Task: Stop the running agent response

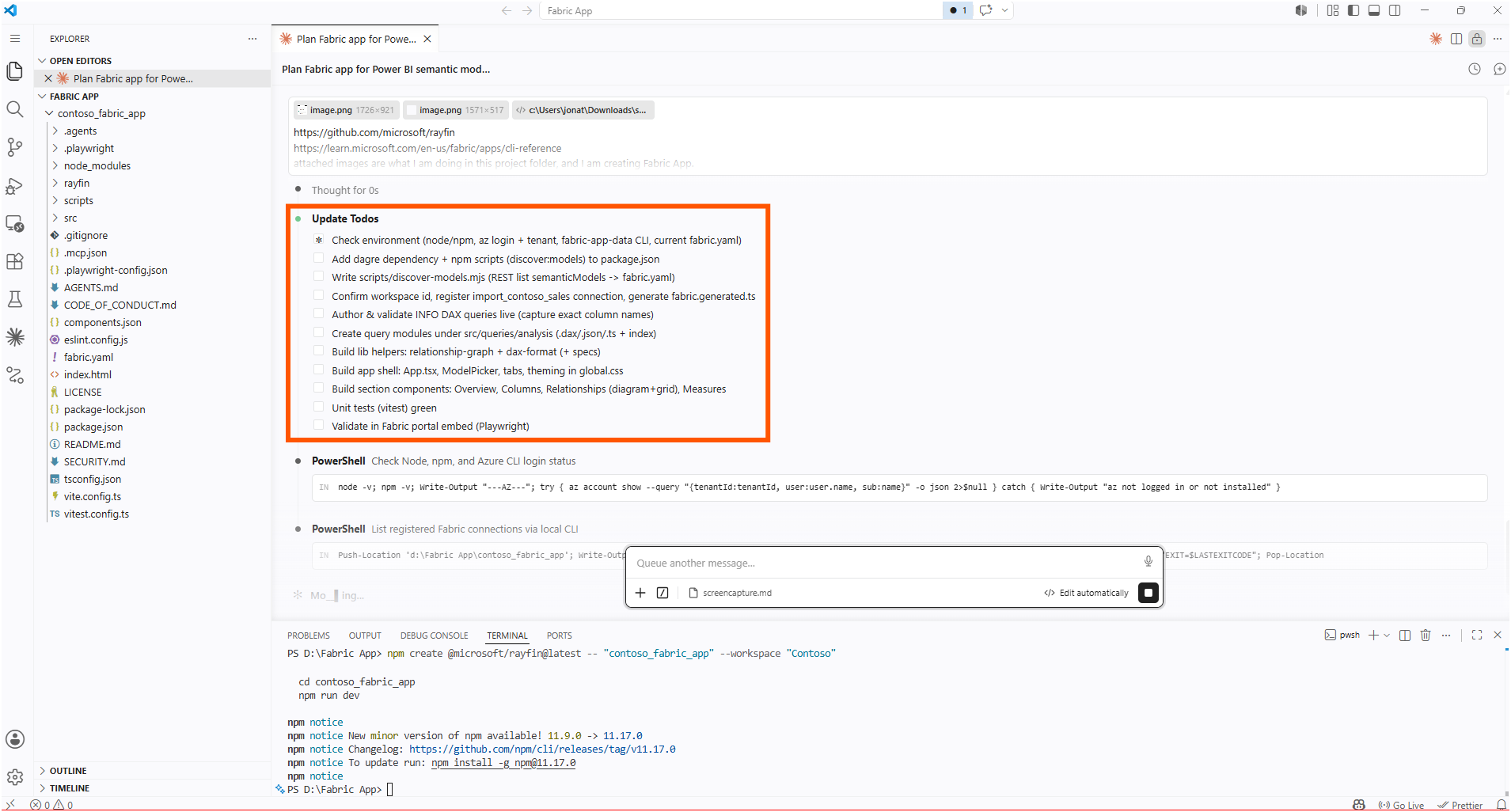Action: [x=1148, y=593]
